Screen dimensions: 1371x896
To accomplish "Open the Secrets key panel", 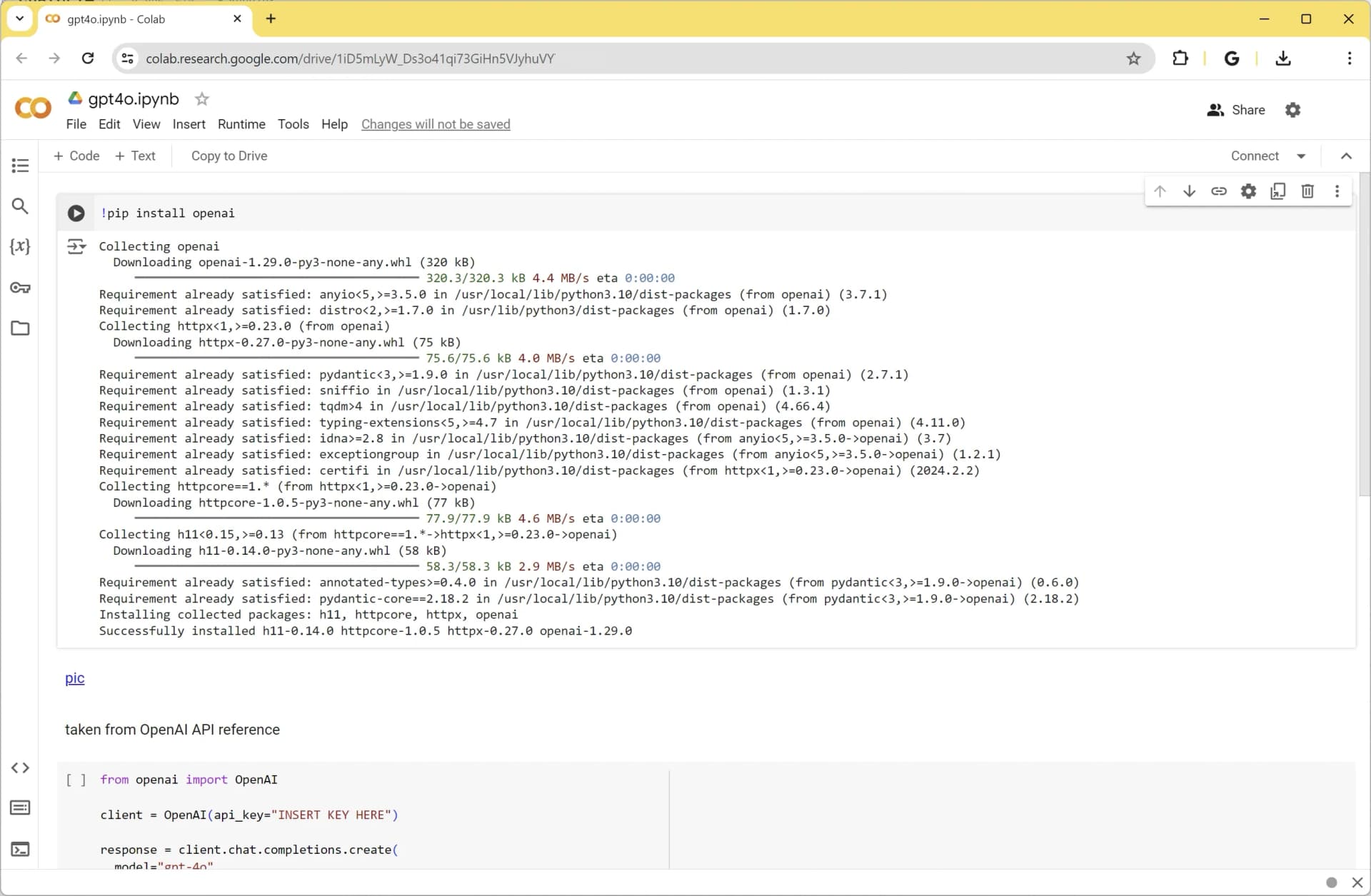I will (x=20, y=288).
